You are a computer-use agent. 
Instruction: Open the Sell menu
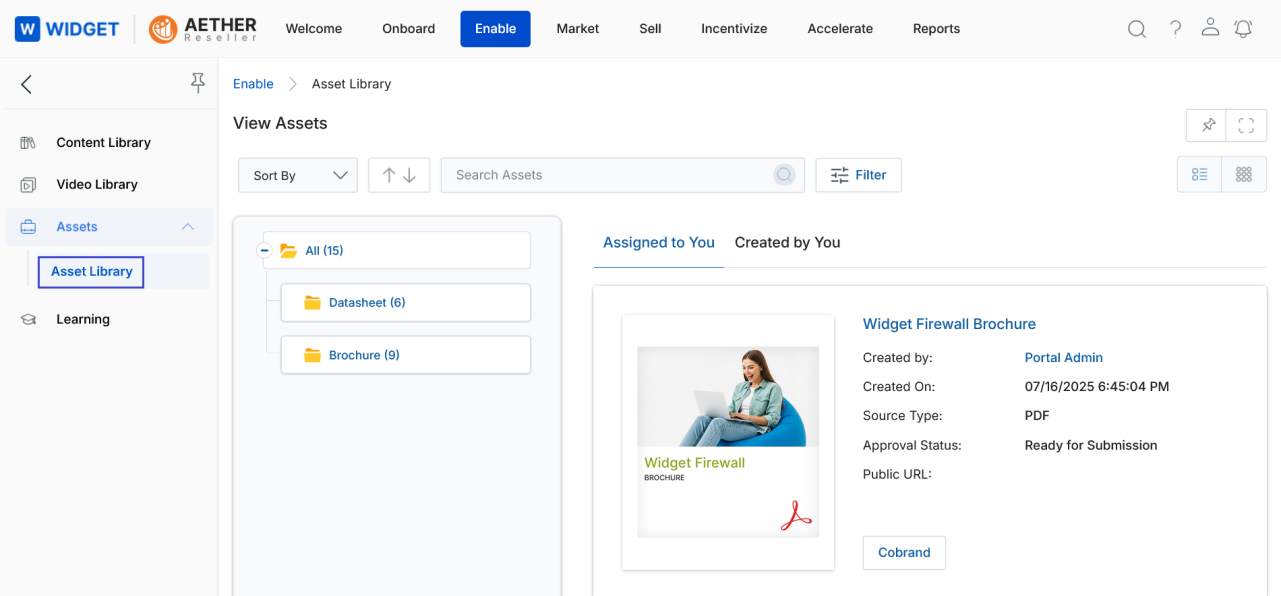pos(650,29)
